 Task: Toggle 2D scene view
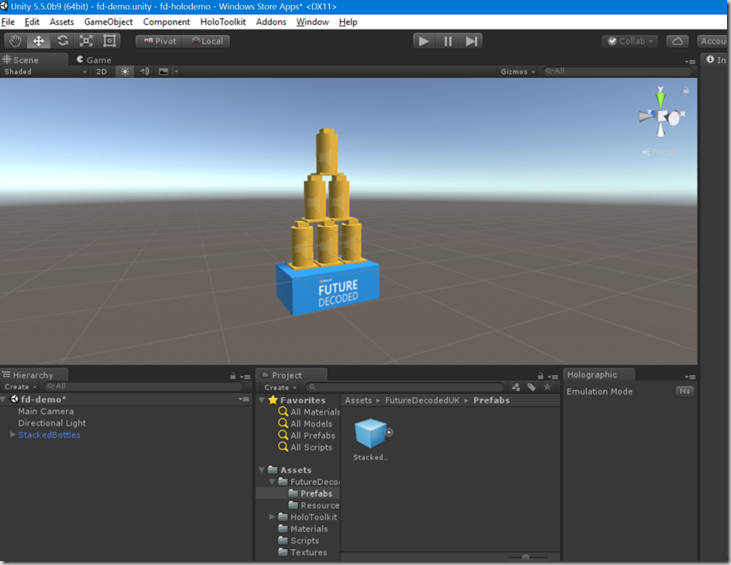(x=101, y=71)
